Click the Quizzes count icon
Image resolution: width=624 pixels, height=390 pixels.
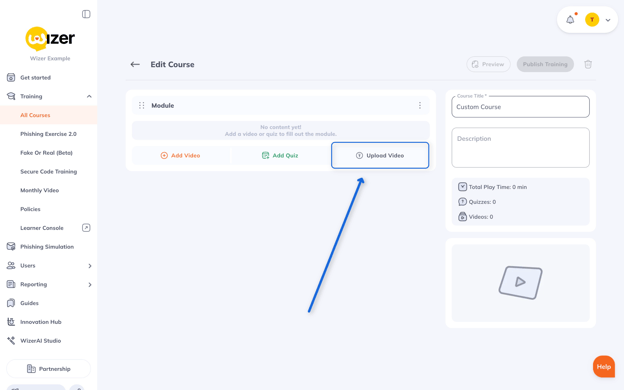click(x=462, y=202)
